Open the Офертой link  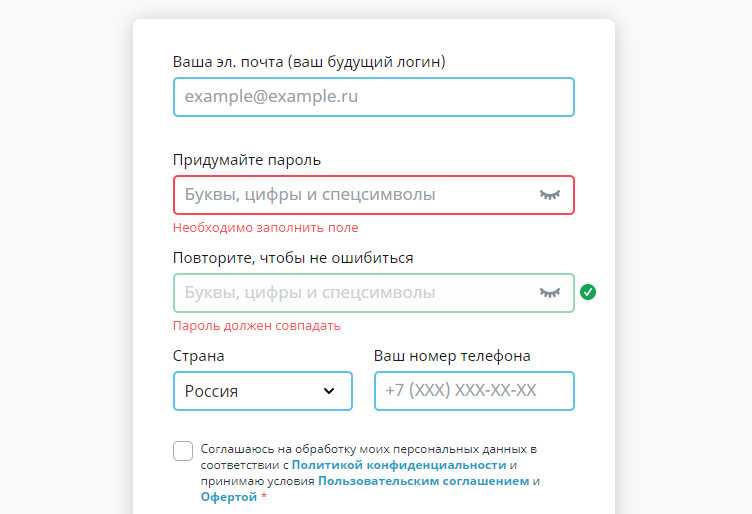[229, 497]
